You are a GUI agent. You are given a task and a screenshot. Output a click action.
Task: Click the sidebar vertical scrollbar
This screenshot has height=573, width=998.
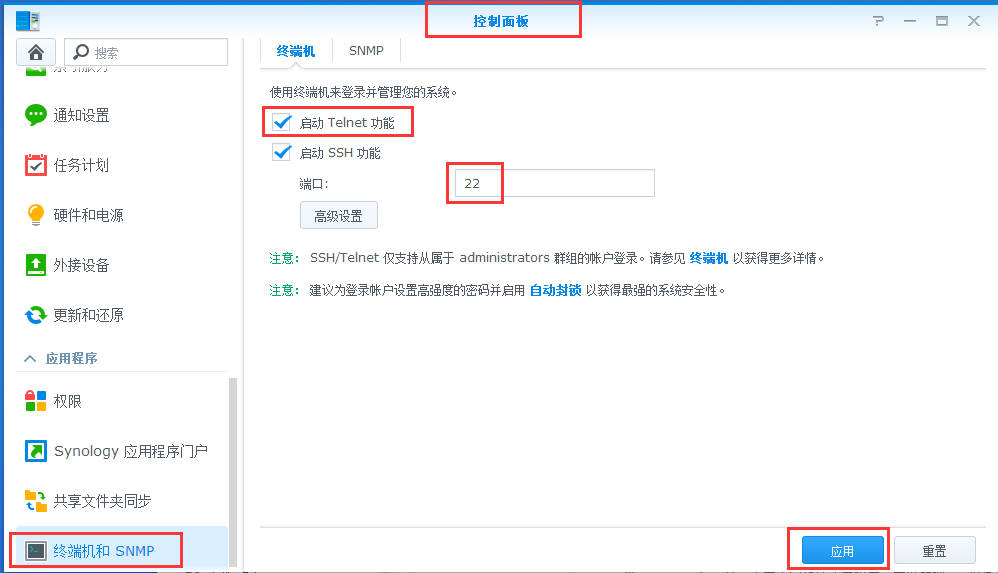[233, 472]
